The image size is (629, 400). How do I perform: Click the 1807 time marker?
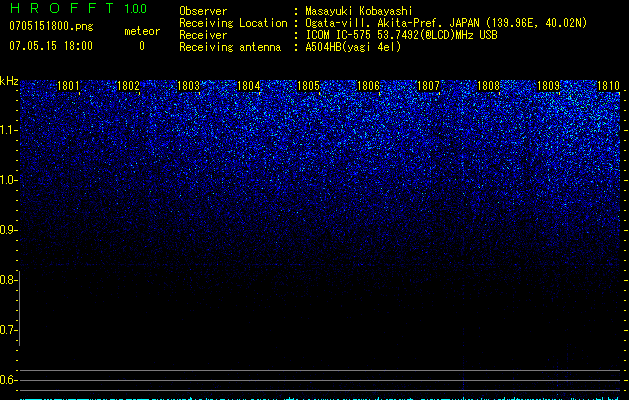pyautogui.click(x=428, y=86)
